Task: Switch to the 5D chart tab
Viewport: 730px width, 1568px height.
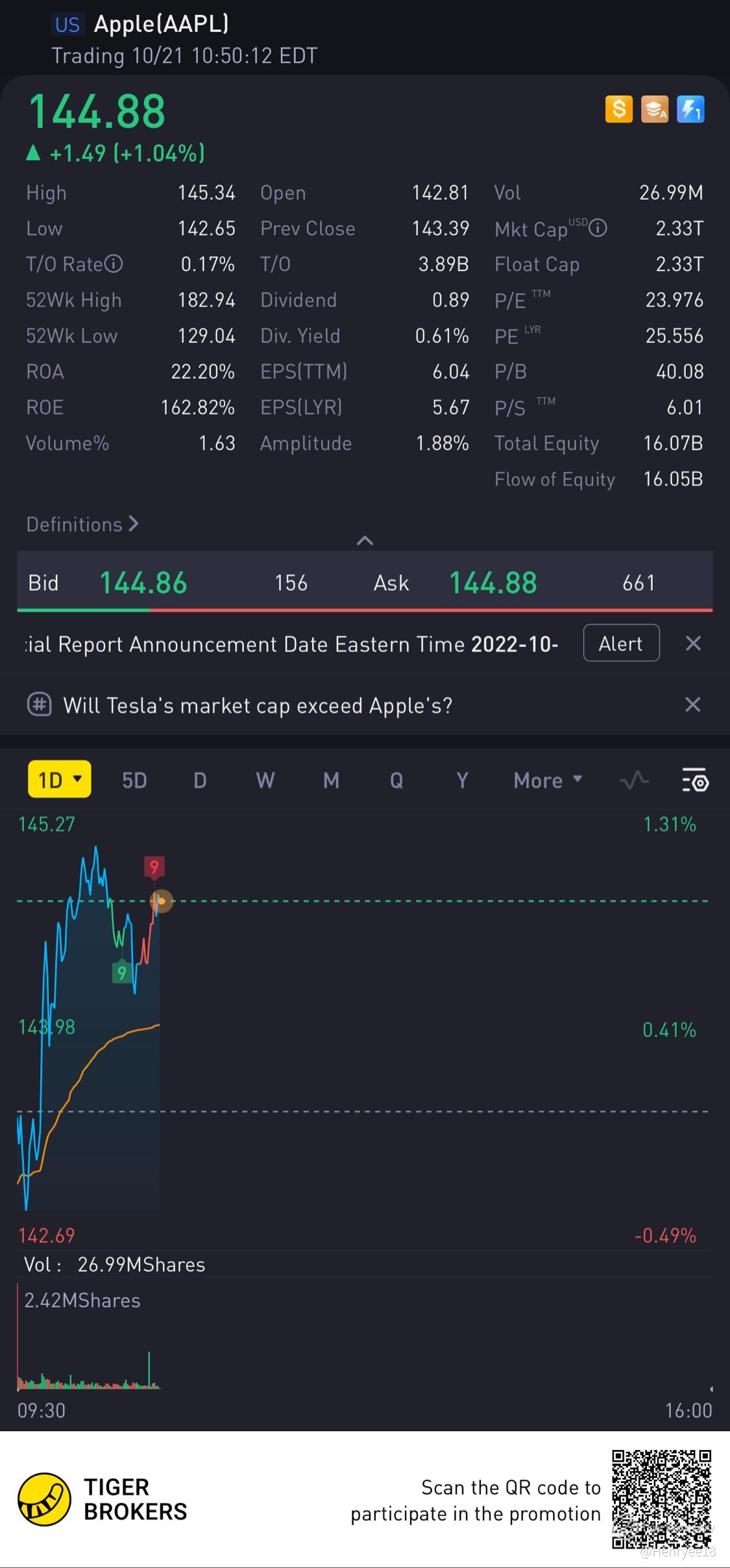Action: [134, 780]
